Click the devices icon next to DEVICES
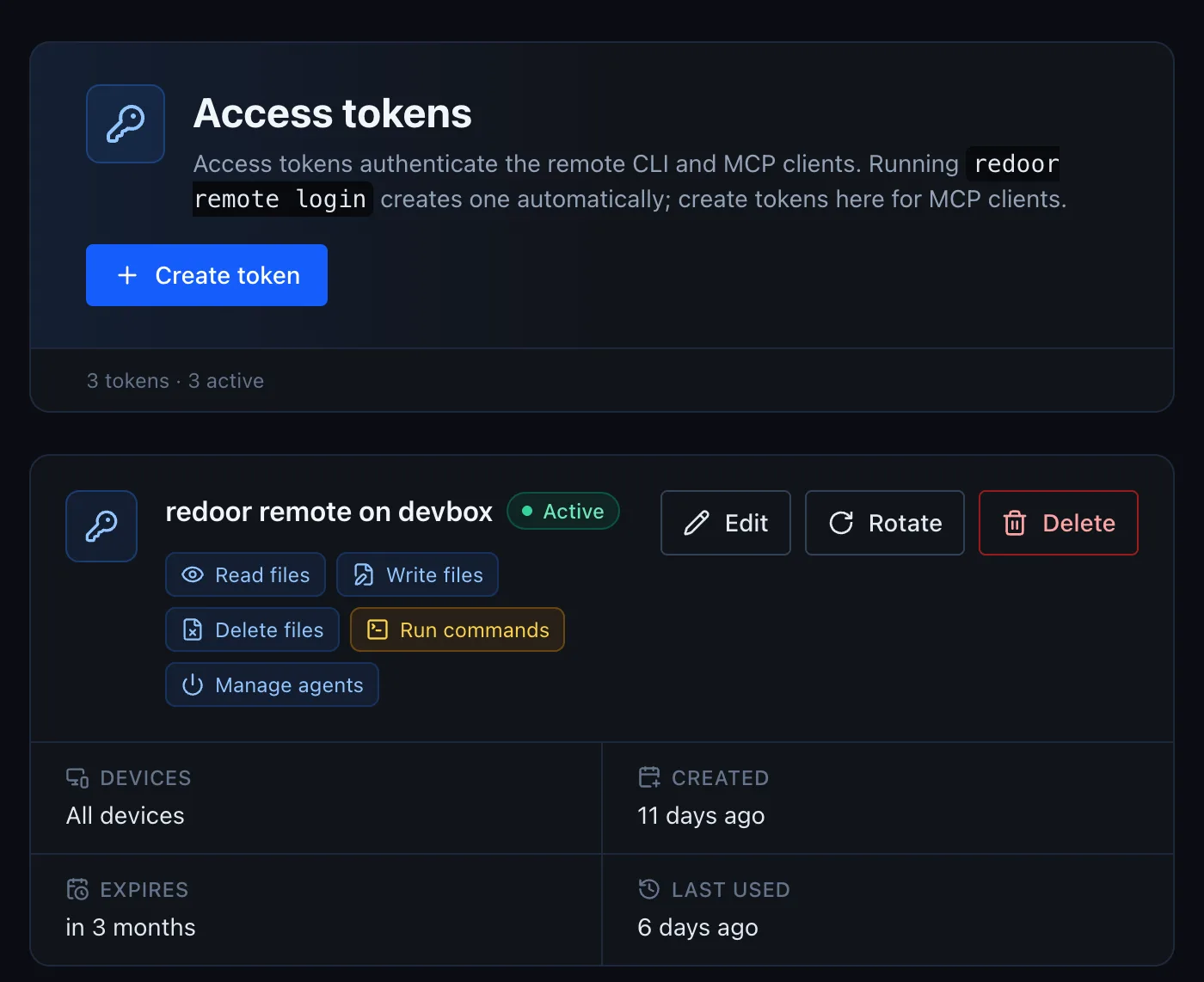 coord(77,777)
